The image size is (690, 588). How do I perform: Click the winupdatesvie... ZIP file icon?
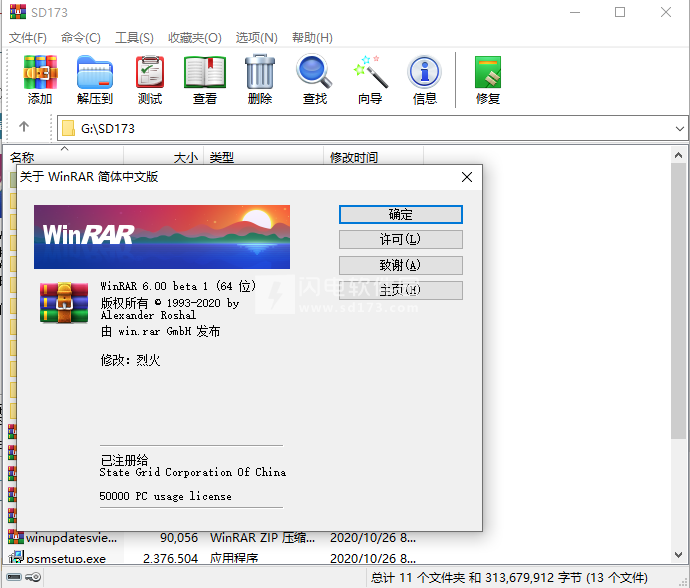click(x=16, y=537)
